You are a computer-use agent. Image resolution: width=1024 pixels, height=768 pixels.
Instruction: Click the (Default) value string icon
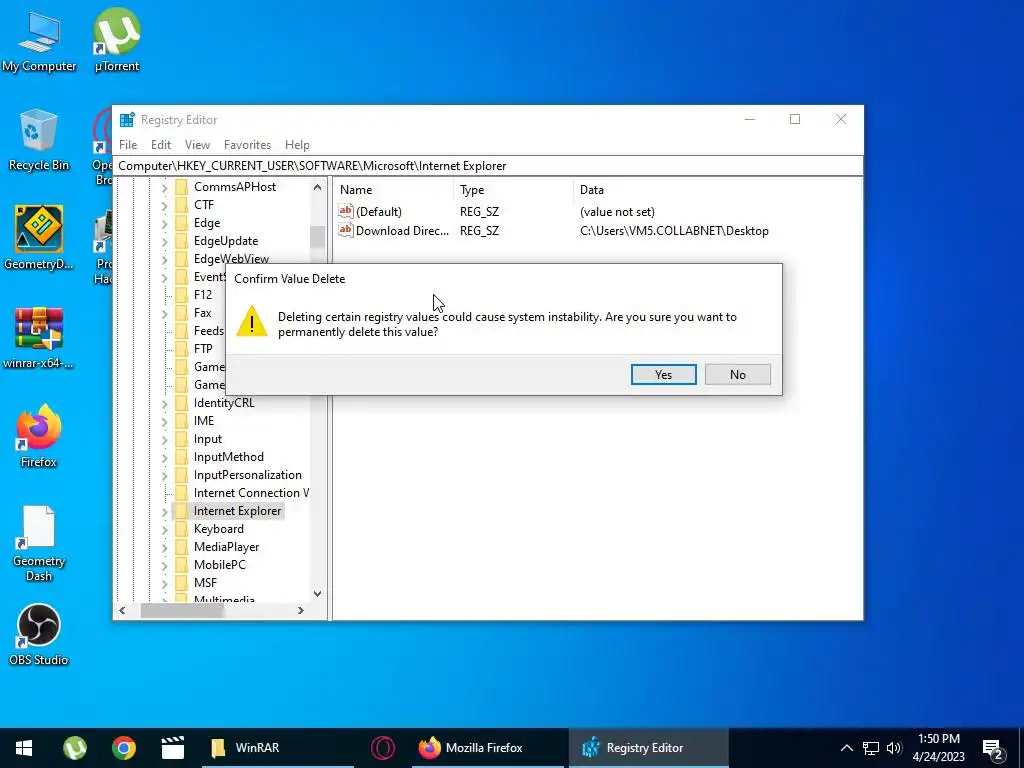coord(345,211)
